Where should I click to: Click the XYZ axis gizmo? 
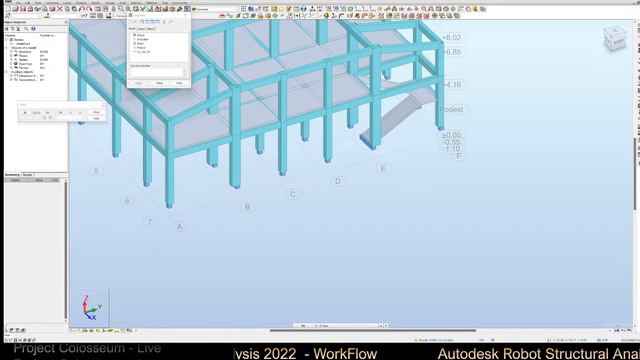[x=91, y=307]
